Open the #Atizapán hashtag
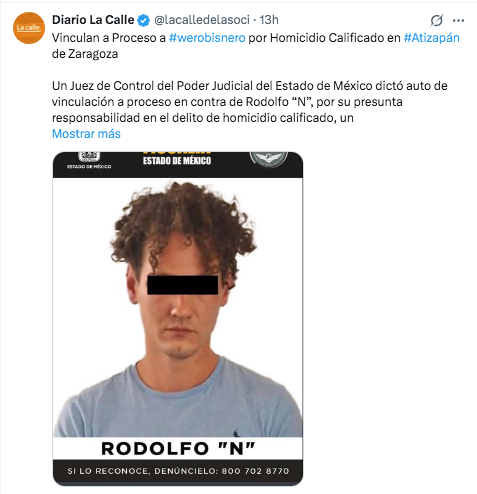 [x=431, y=38]
